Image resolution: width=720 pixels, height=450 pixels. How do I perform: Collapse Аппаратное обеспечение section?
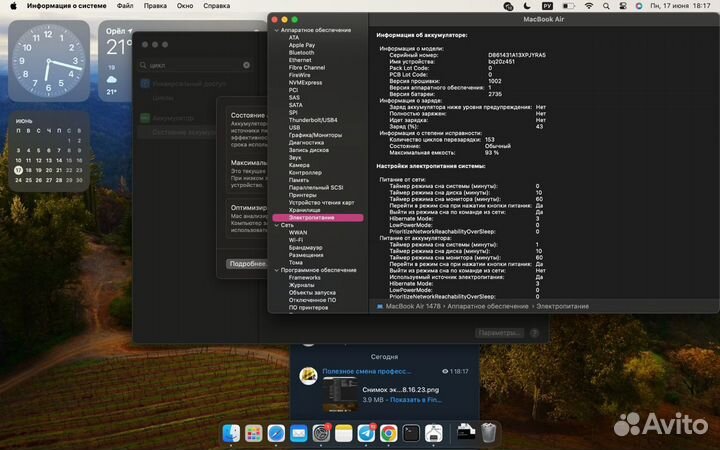point(276,30)
